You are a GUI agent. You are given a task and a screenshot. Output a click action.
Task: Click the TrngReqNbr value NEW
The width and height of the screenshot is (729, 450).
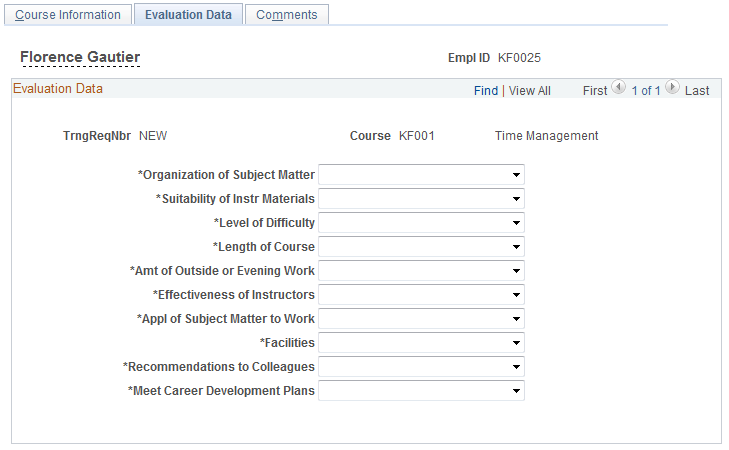tap(153, 136)
